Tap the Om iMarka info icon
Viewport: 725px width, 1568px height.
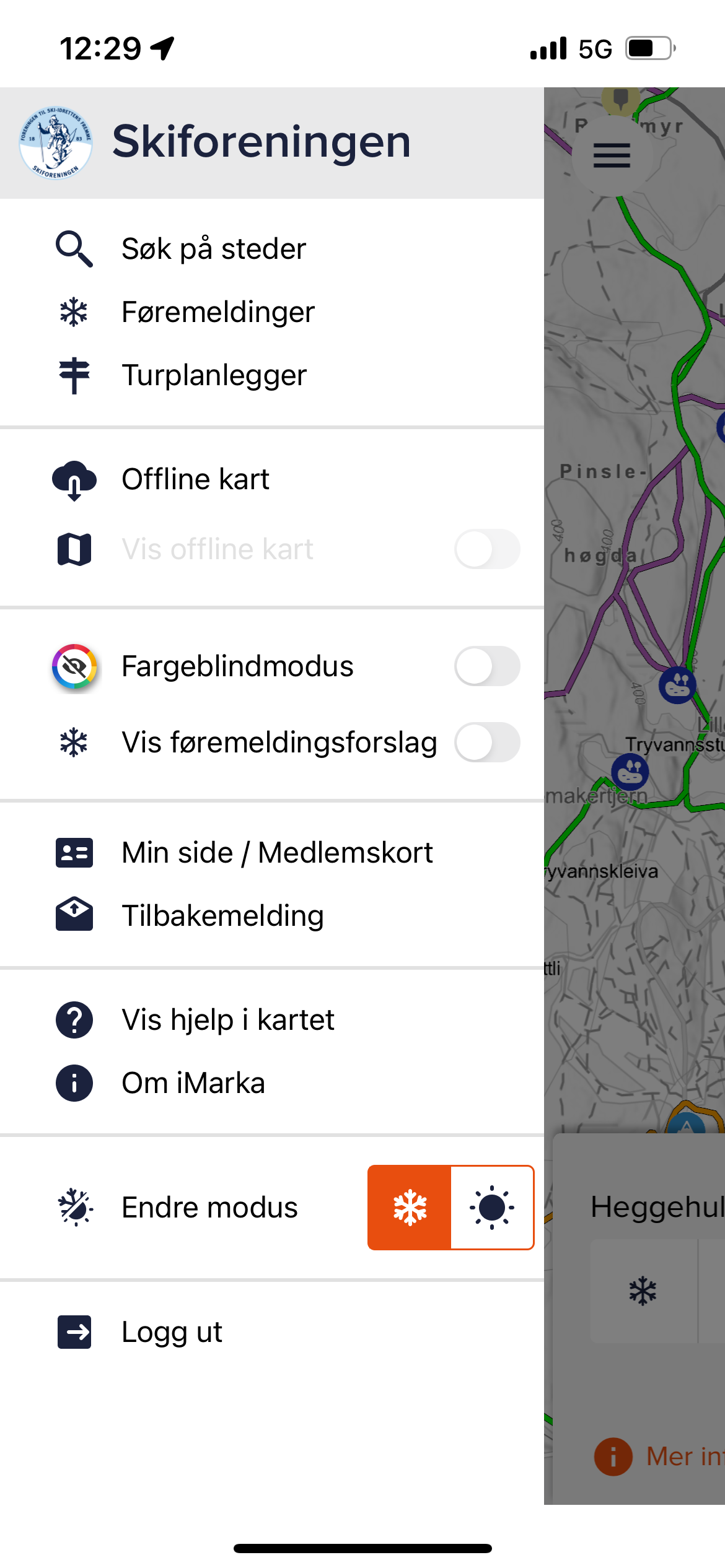(x=74, y=1083)
